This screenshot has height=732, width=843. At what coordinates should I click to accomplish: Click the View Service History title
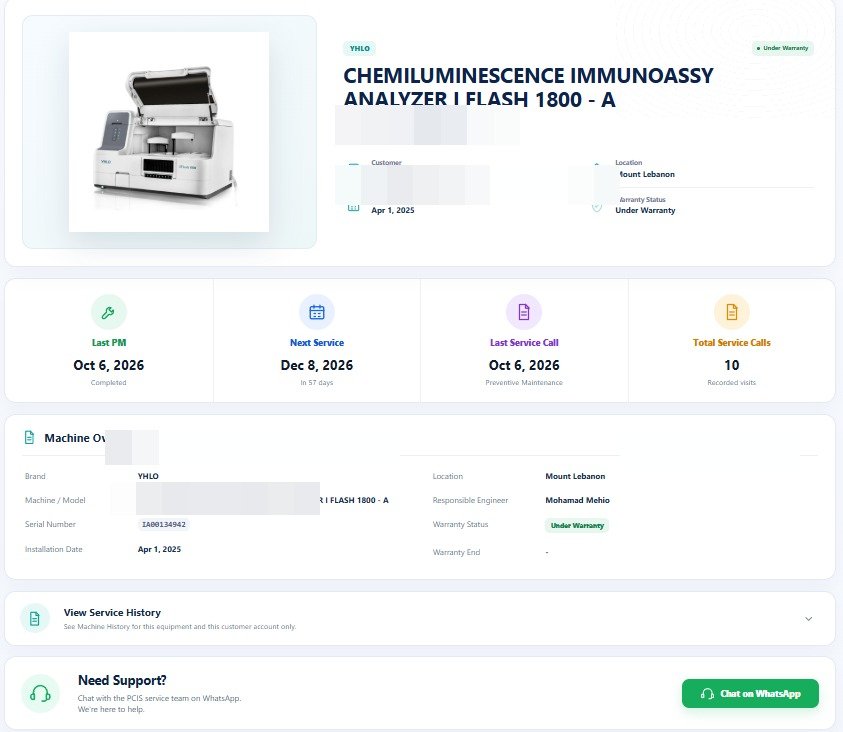[x=112, y=612]
